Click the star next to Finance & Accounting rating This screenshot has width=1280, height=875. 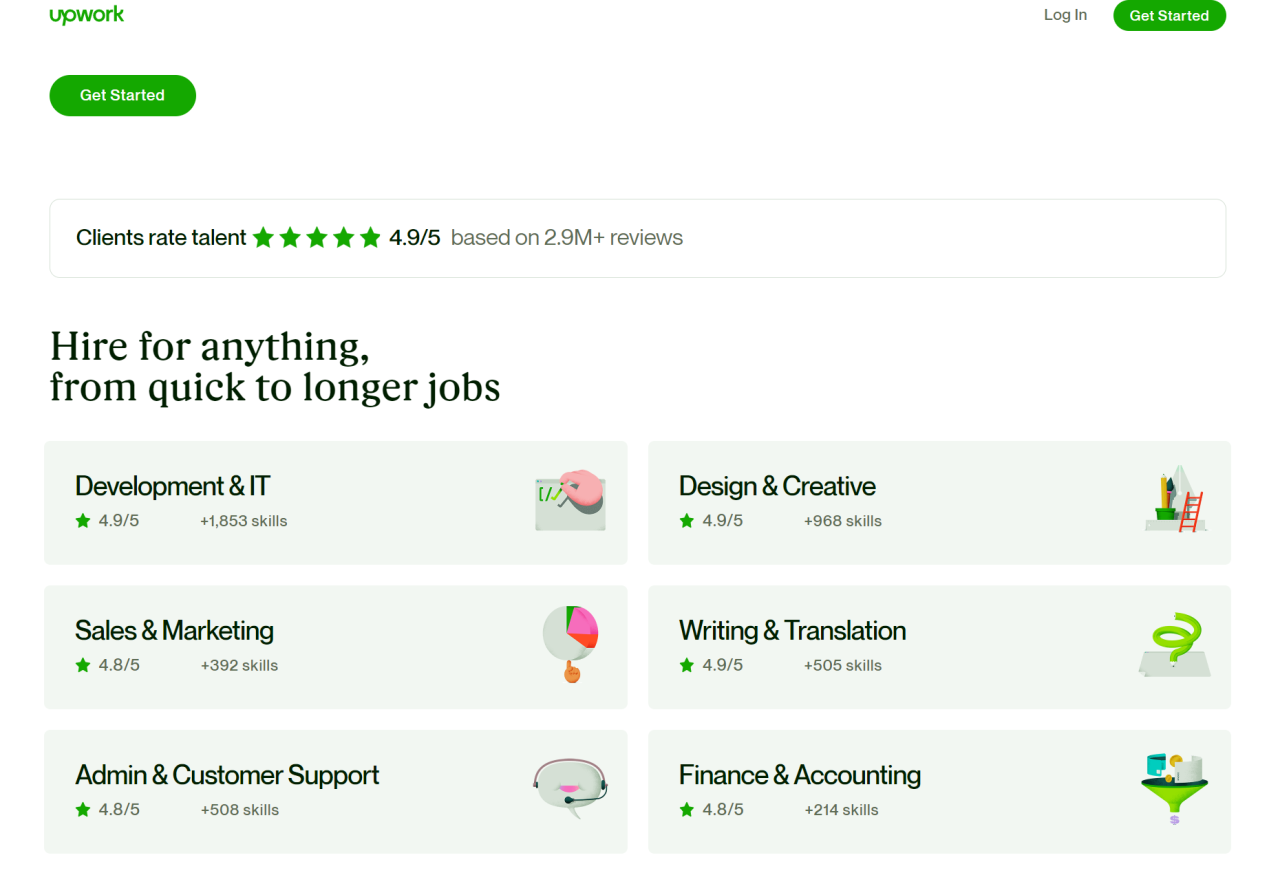pyautogui.click(x=687, y=810)
